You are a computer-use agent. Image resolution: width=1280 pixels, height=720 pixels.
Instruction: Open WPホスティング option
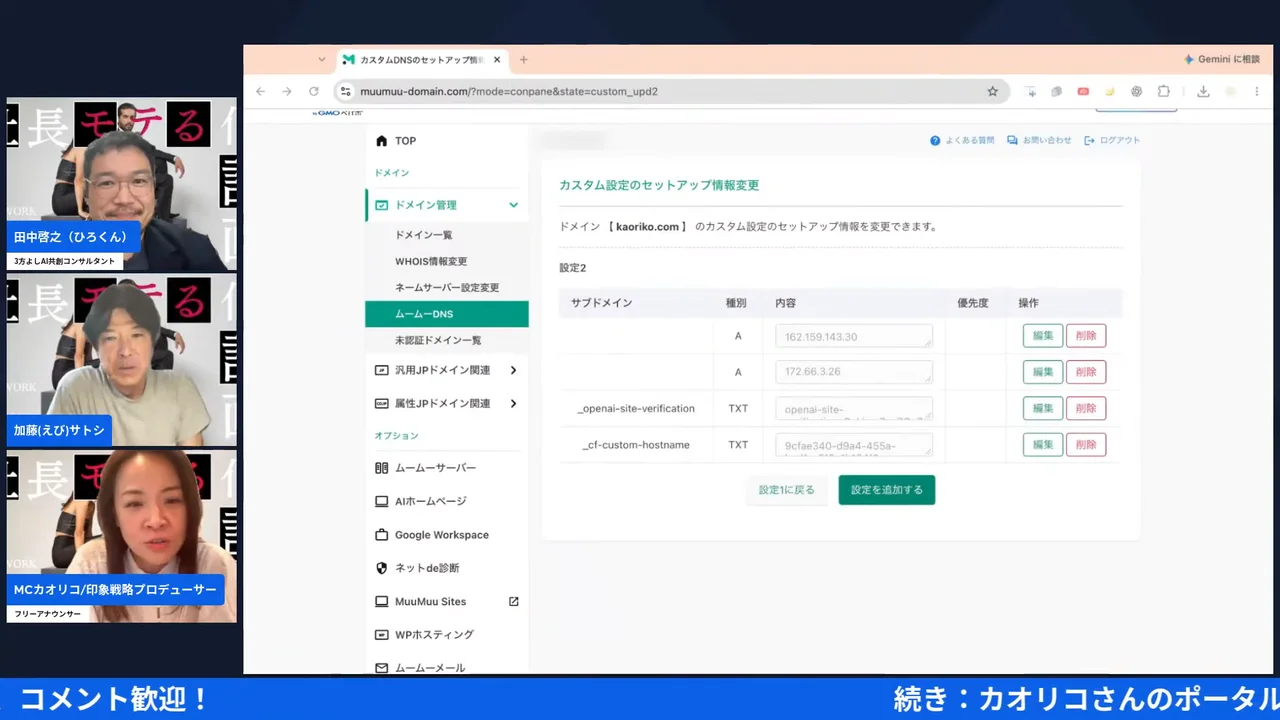tap(434, 635)
